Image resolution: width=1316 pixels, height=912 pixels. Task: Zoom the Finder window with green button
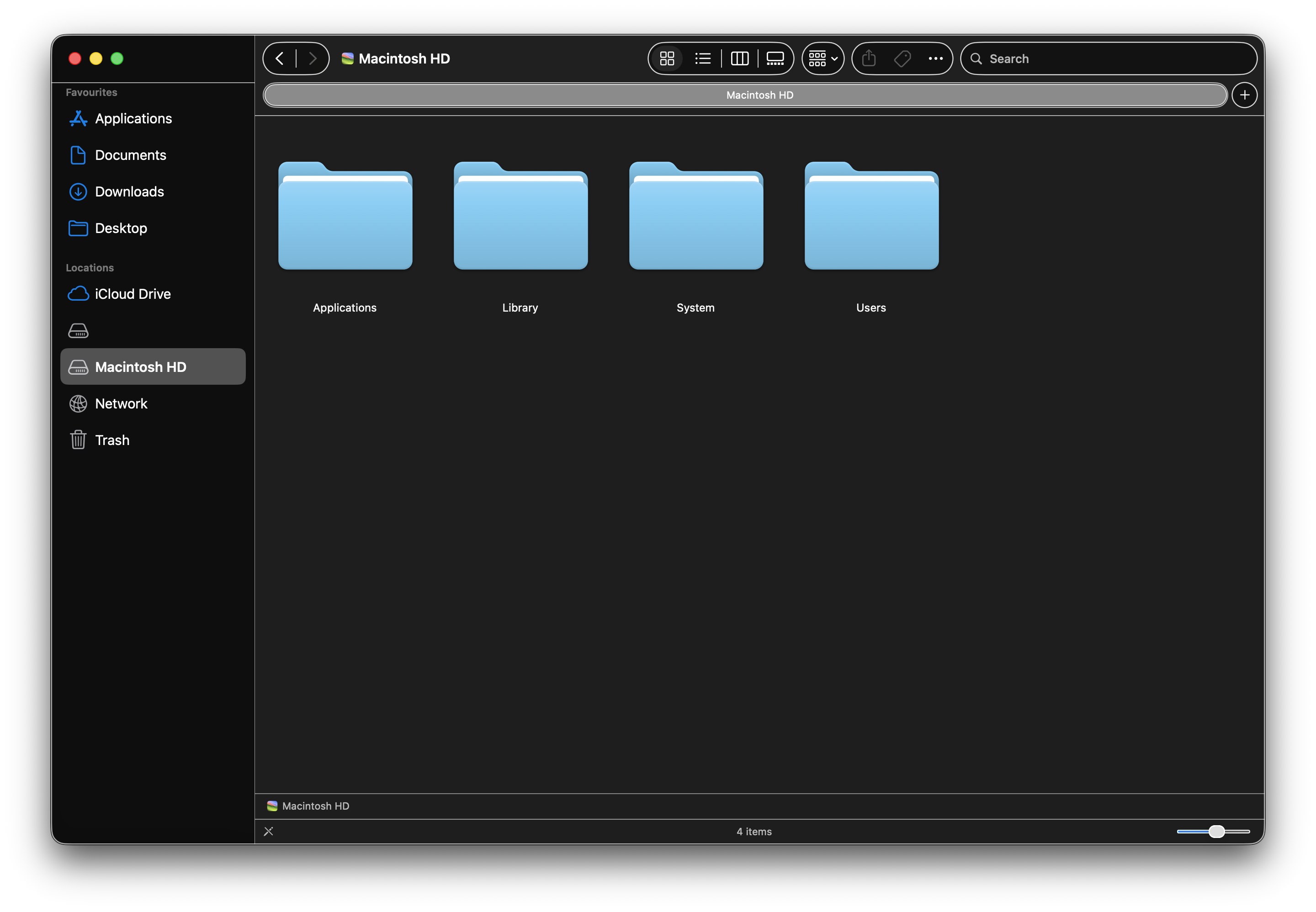click(x=117, y=58)
